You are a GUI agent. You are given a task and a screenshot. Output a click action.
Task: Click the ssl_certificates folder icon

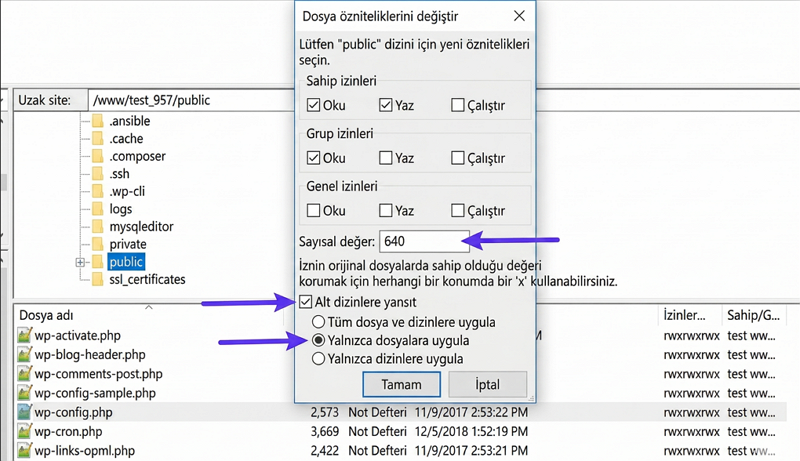(x=97, y=279)
